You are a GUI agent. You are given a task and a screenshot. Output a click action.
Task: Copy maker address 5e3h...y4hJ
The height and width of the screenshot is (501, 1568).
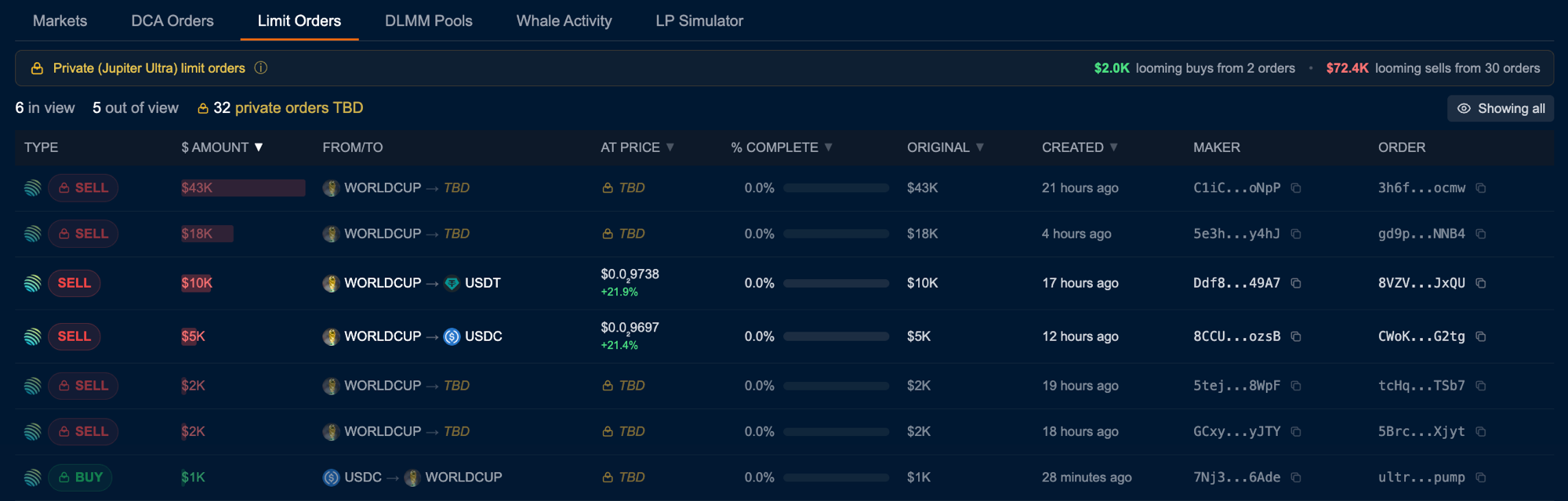(1296, 234)
